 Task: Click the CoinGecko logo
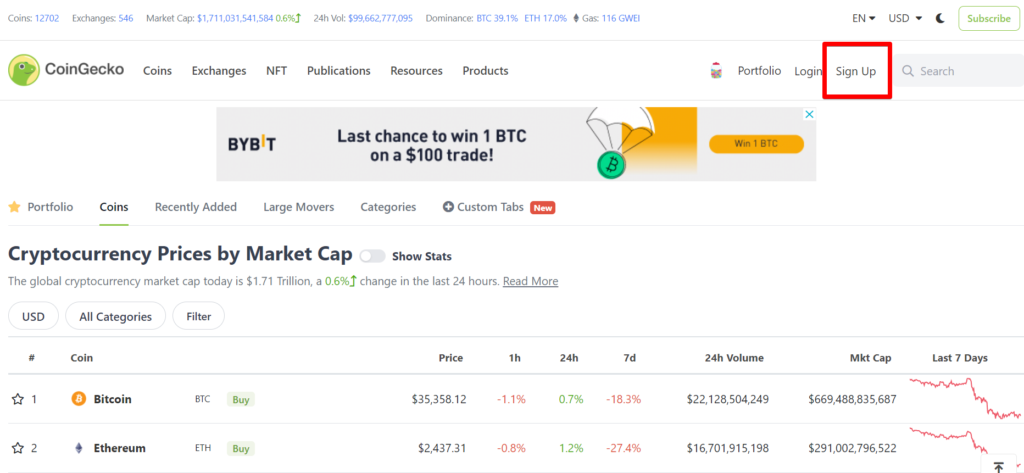click(x=66, y=71)
